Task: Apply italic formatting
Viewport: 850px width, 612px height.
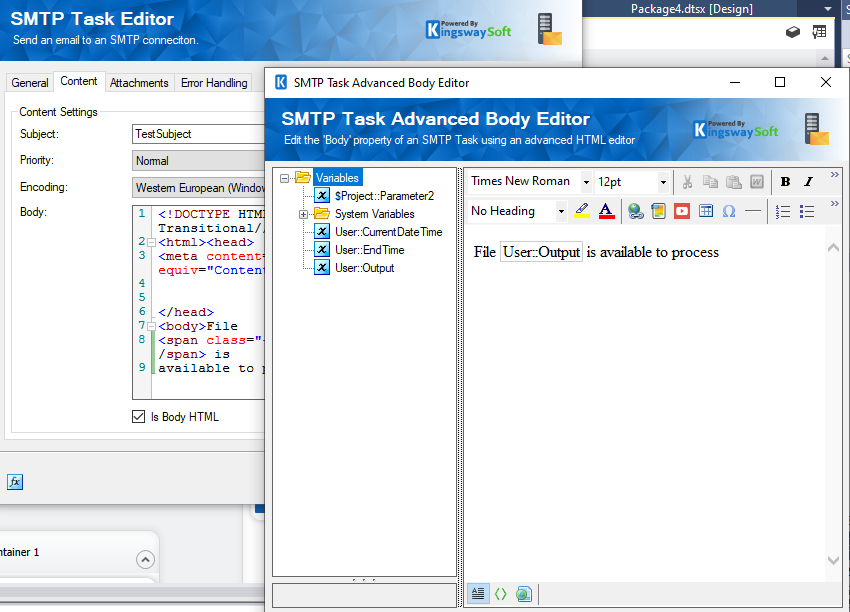Action: (809, 181)
